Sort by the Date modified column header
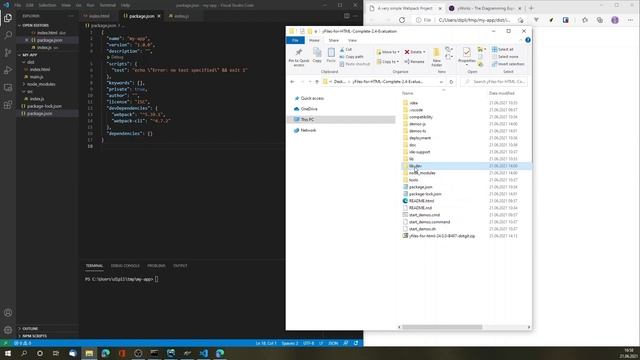Screen dimensions: 640x360 point(502,93)
